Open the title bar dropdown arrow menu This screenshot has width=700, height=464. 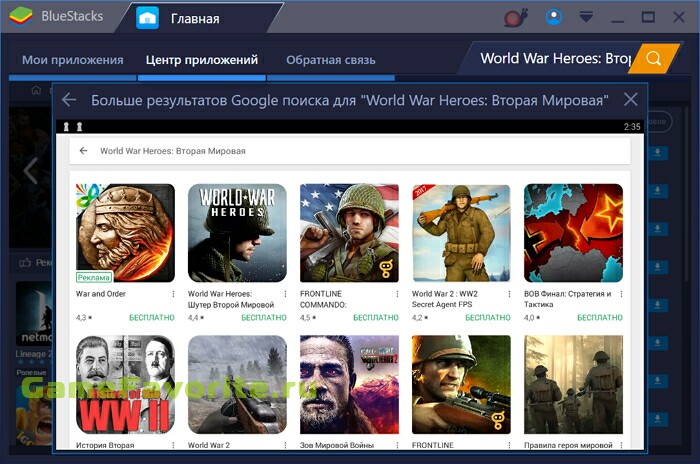coord(586,17)
